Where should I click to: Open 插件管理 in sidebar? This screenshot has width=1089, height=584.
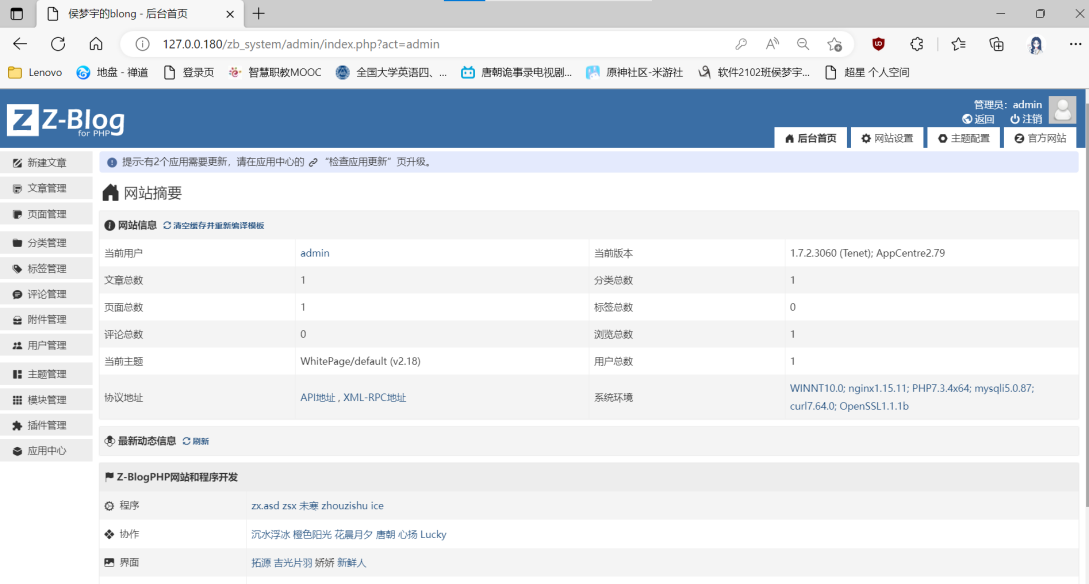(x=46, y=425)
